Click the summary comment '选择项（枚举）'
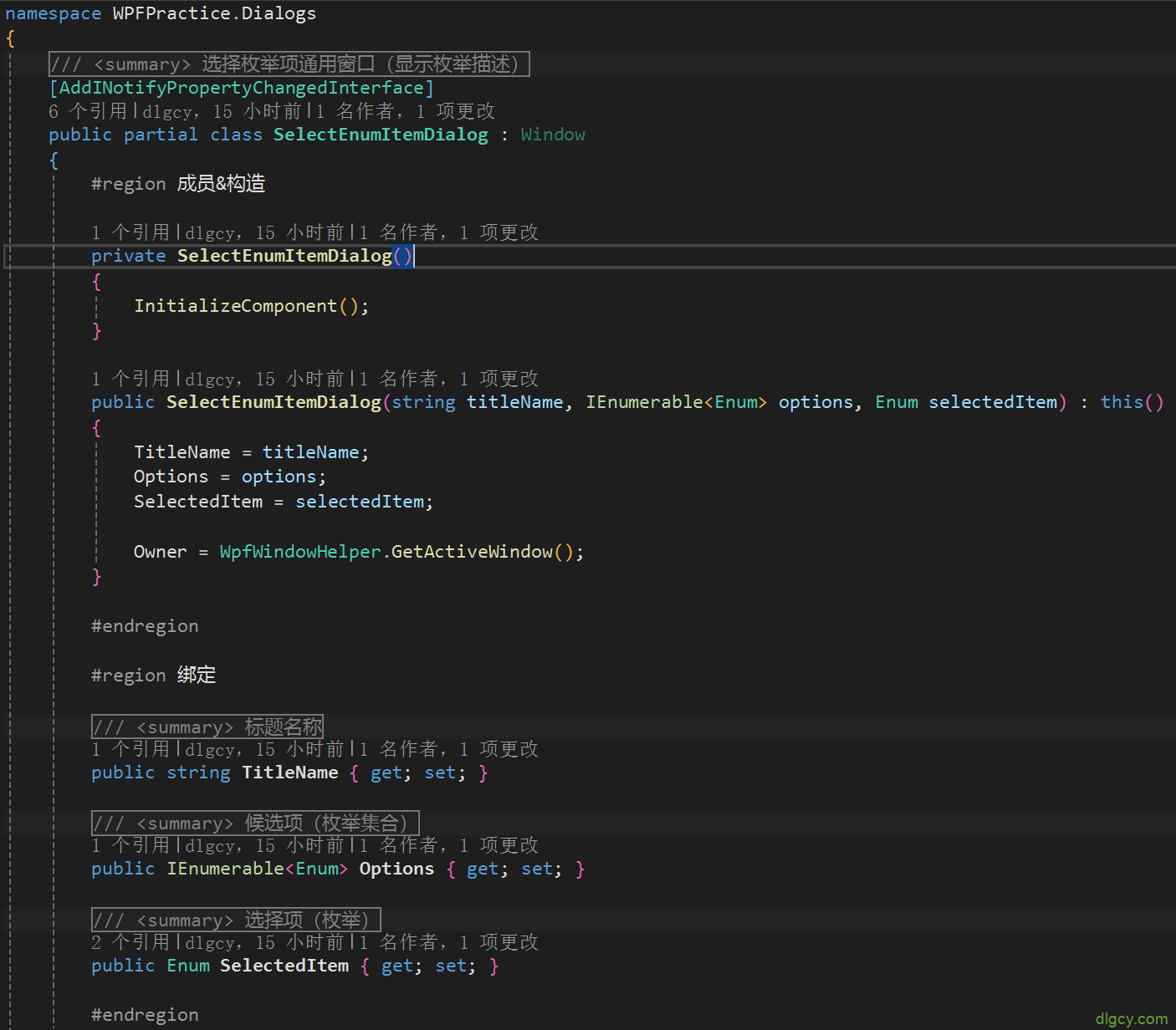 pos(236,920)
